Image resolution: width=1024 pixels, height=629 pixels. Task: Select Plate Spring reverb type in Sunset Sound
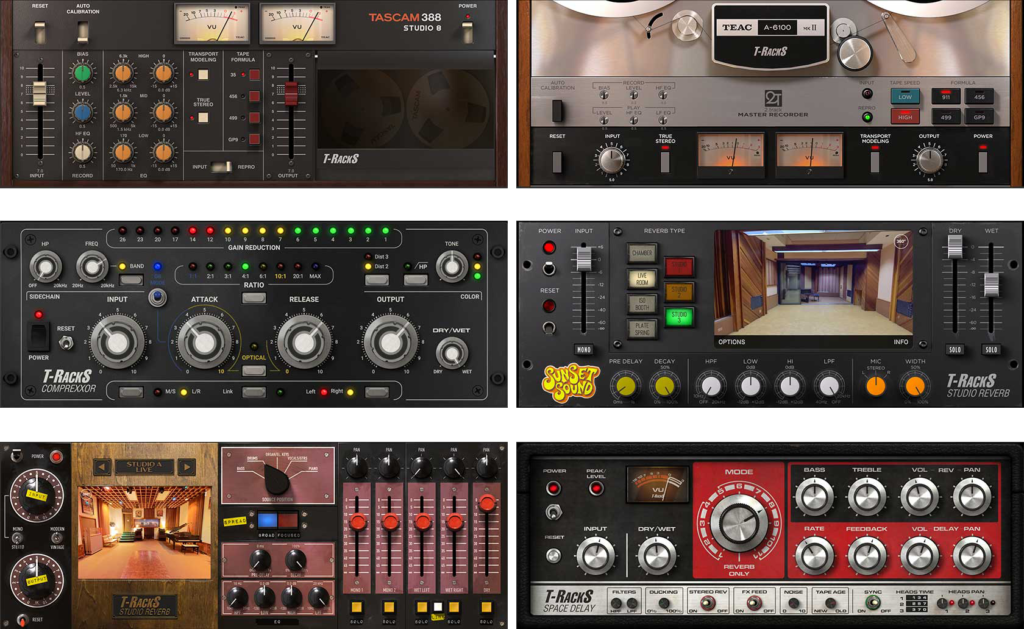tap(642, 329)
